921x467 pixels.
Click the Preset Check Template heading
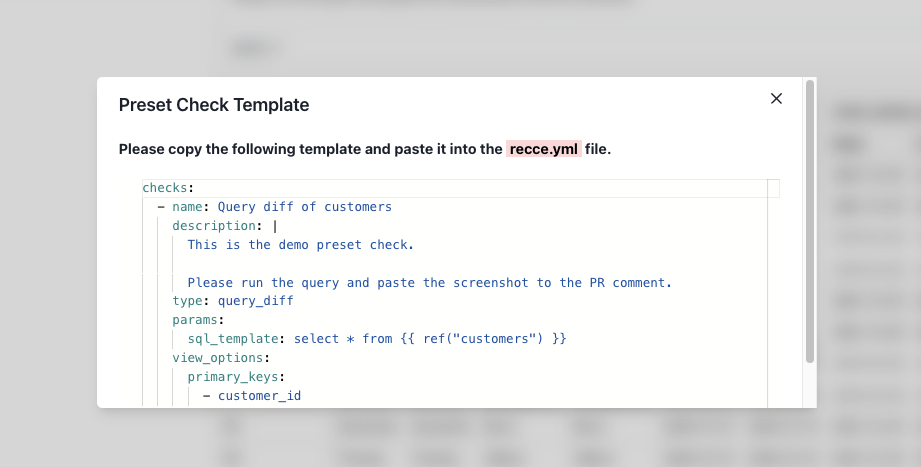tap(214, 105)
